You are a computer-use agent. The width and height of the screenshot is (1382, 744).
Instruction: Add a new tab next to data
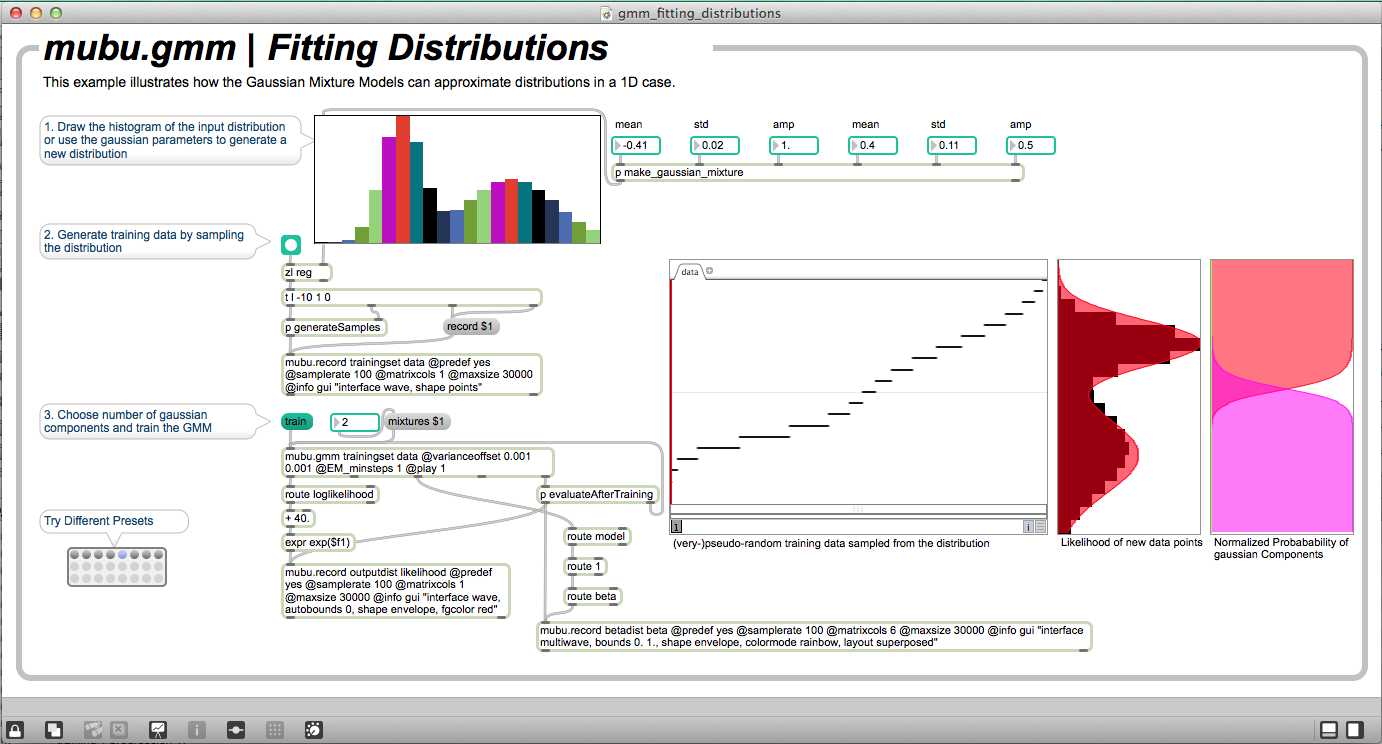coord(710,271)
